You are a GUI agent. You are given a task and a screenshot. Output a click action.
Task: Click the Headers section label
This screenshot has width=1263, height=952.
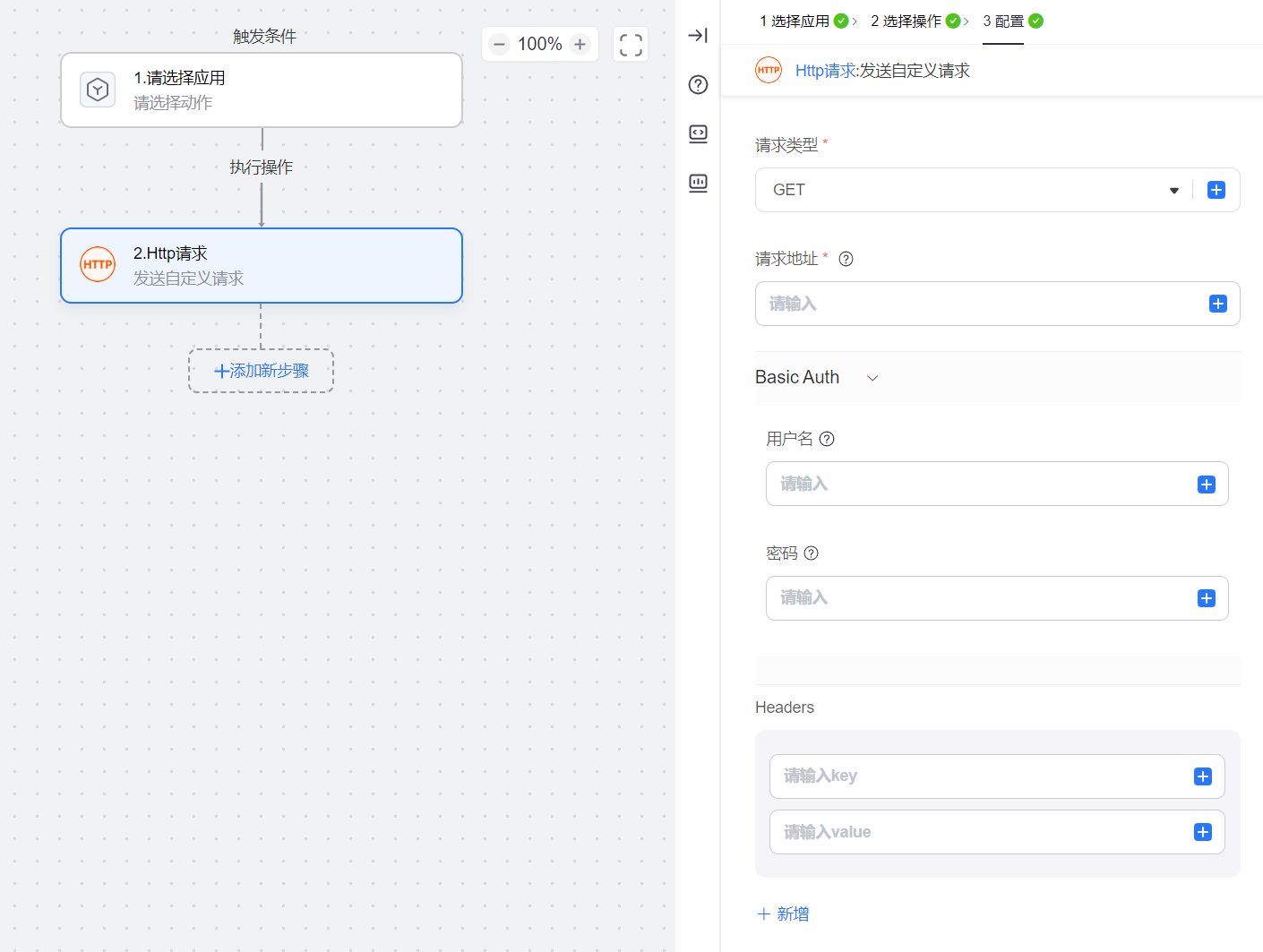pyautogui.click(x=785, y=708)
